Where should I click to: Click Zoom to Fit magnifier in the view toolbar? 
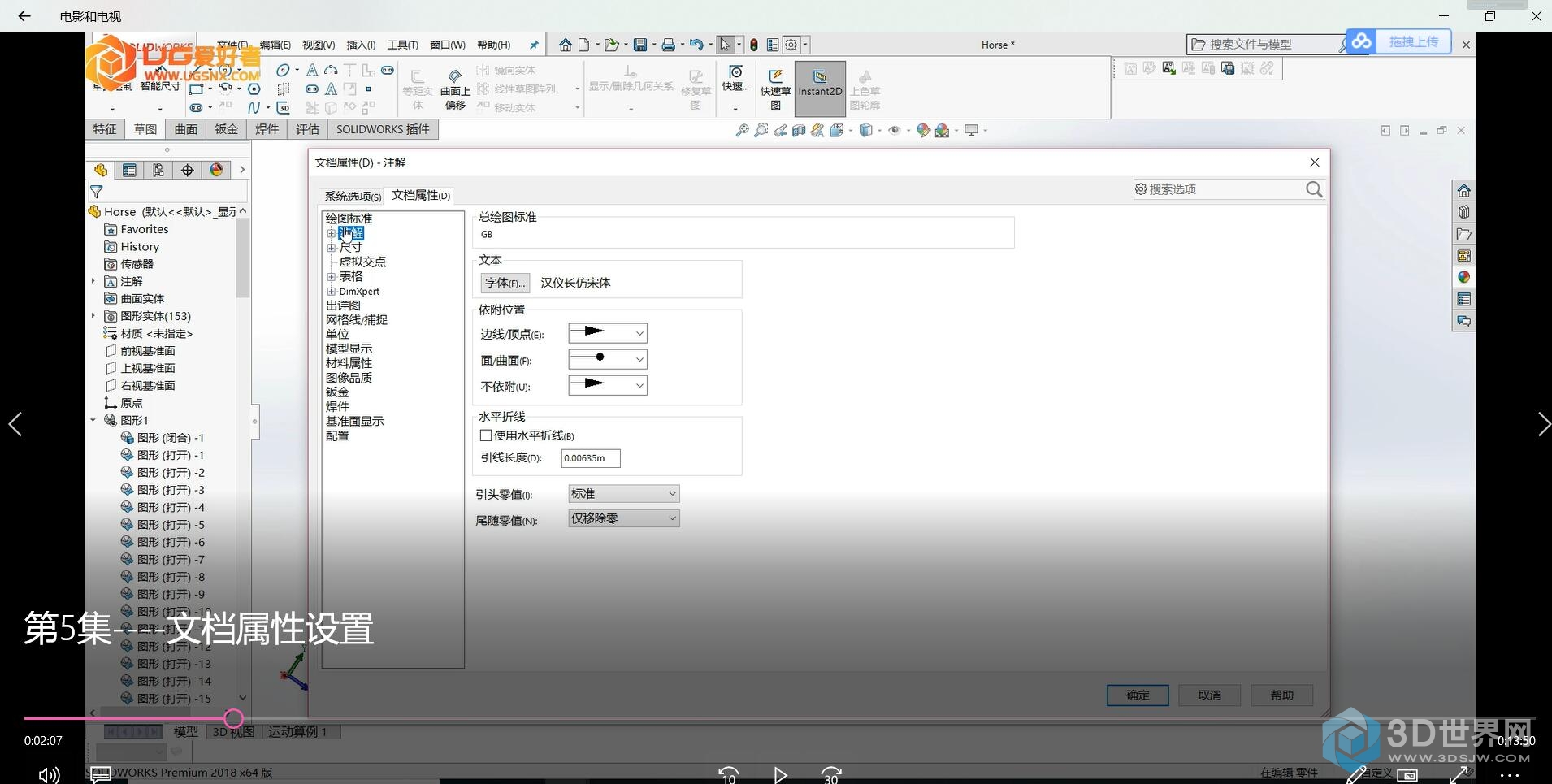pyautogui.click(x=742, y=130)
